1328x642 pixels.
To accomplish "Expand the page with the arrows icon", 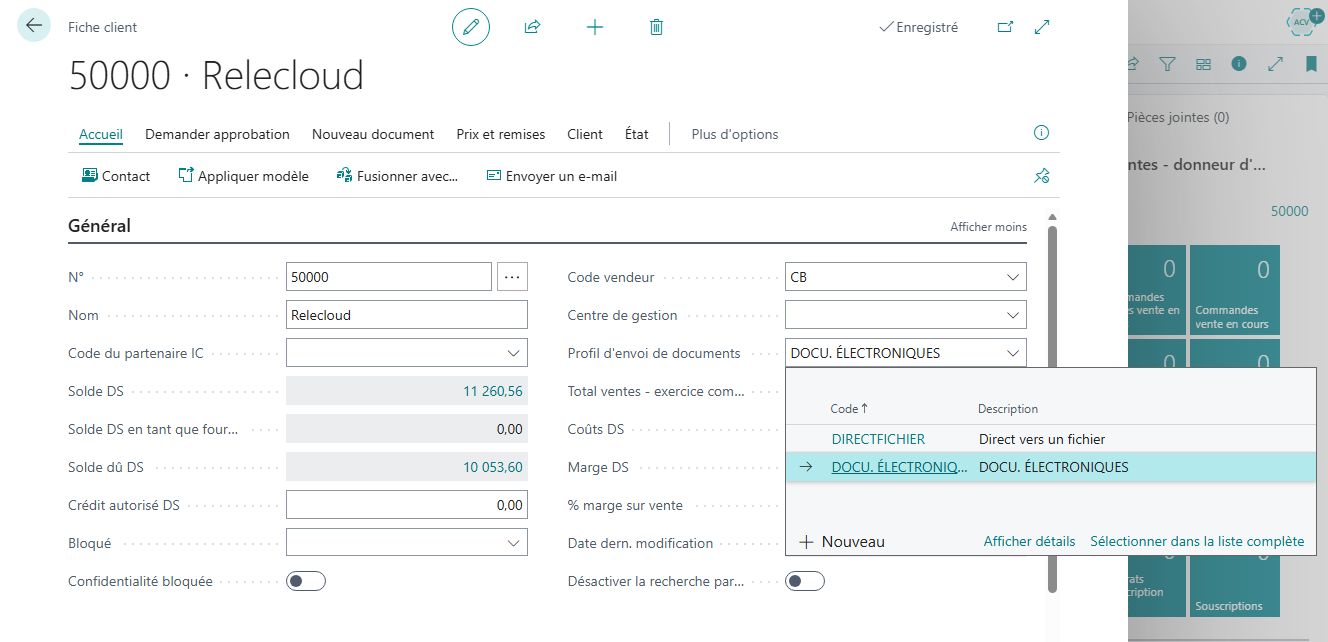I will [1042, 27].
